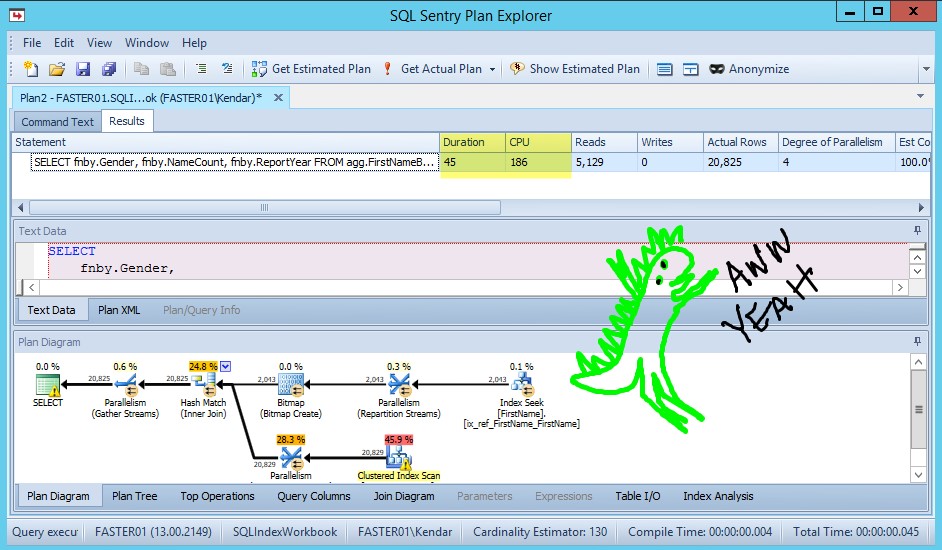
Task: Click the split window layout icon
Action: [691, 69]
